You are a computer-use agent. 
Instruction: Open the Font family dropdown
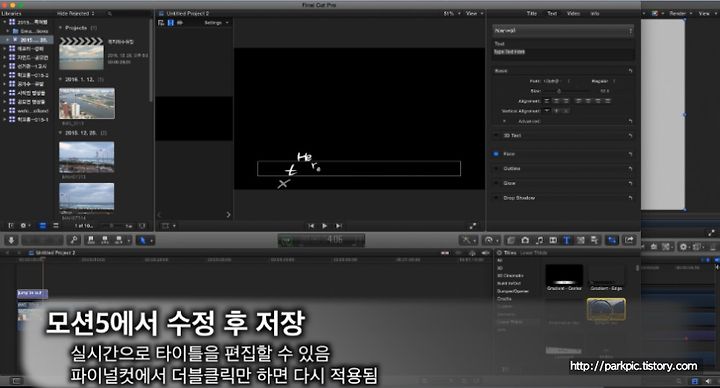(557, 81)
